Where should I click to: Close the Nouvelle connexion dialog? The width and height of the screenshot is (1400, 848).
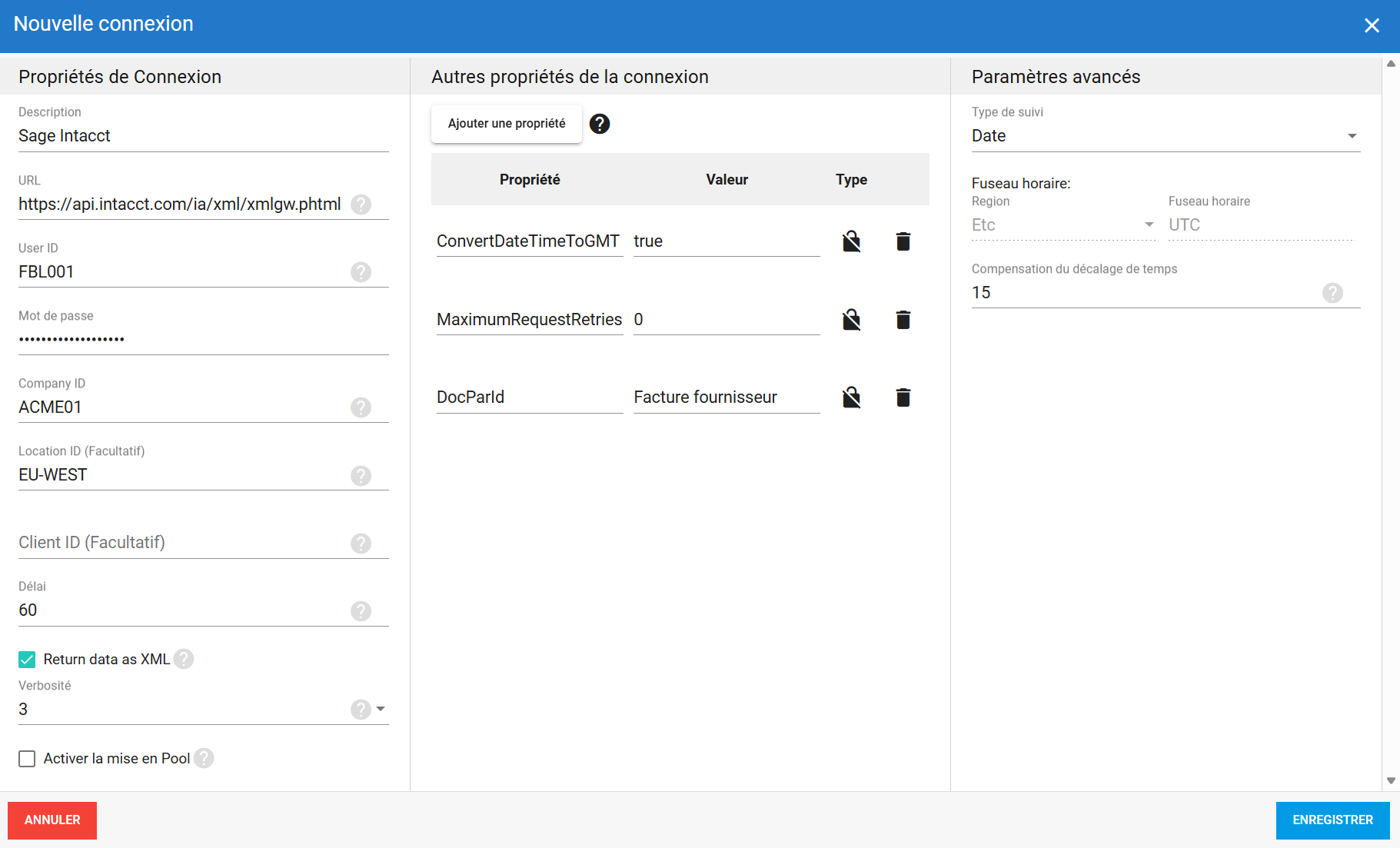point(1372,25)
